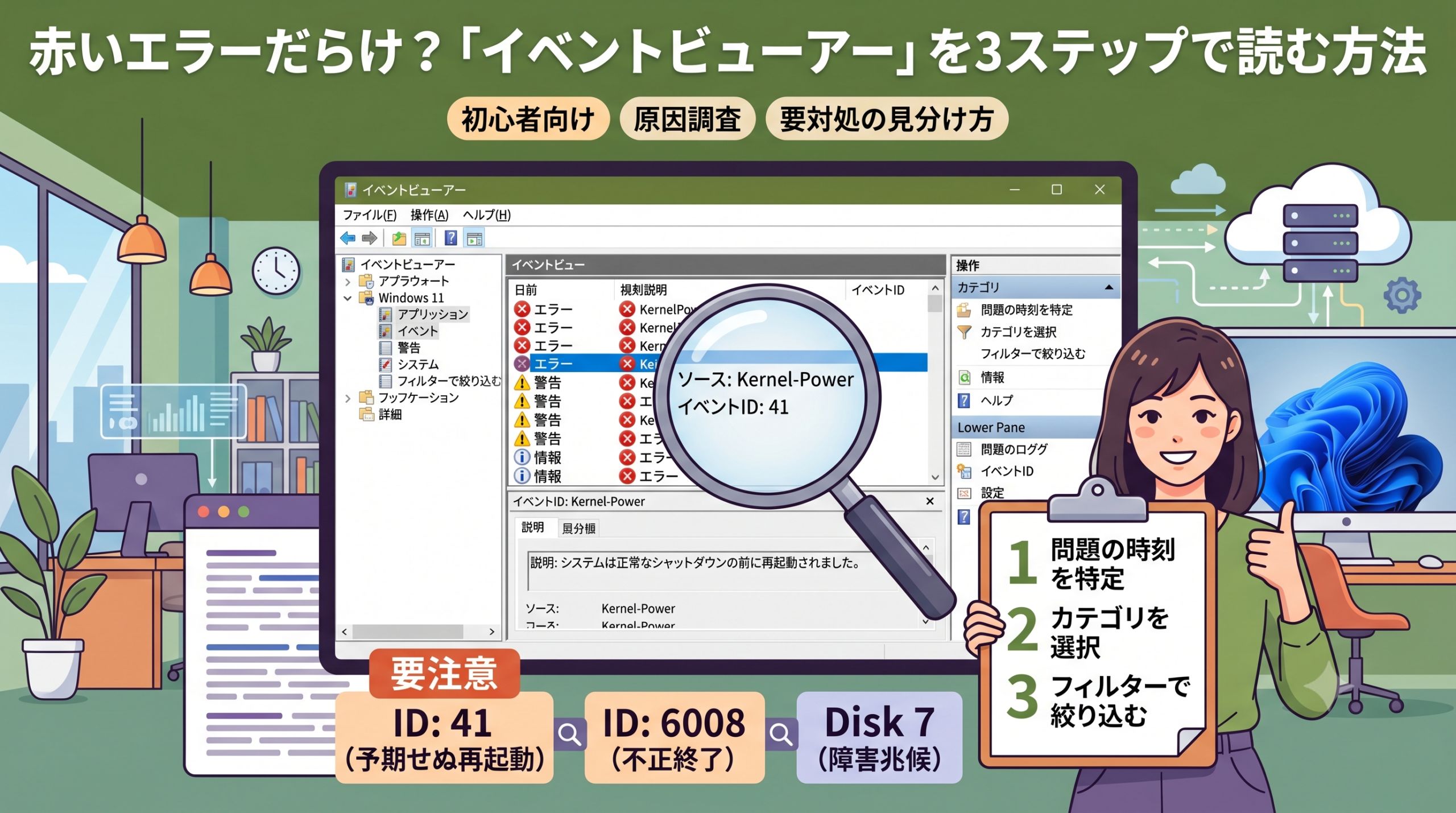The image size is (1456, 813).
Task: Click 情報 action in 操作 pane
Action: [x=982, y=378]
